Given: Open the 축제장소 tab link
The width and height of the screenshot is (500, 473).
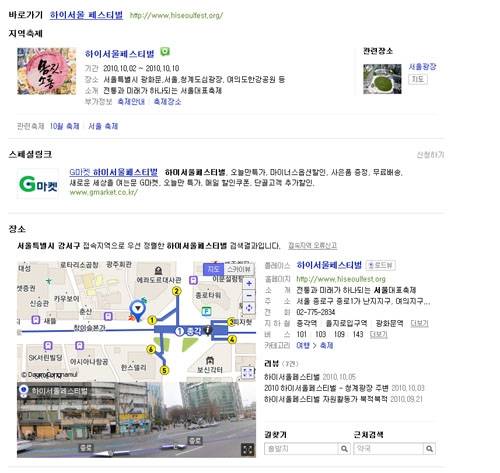Looking at the screenshot, I should click(167, 102).
